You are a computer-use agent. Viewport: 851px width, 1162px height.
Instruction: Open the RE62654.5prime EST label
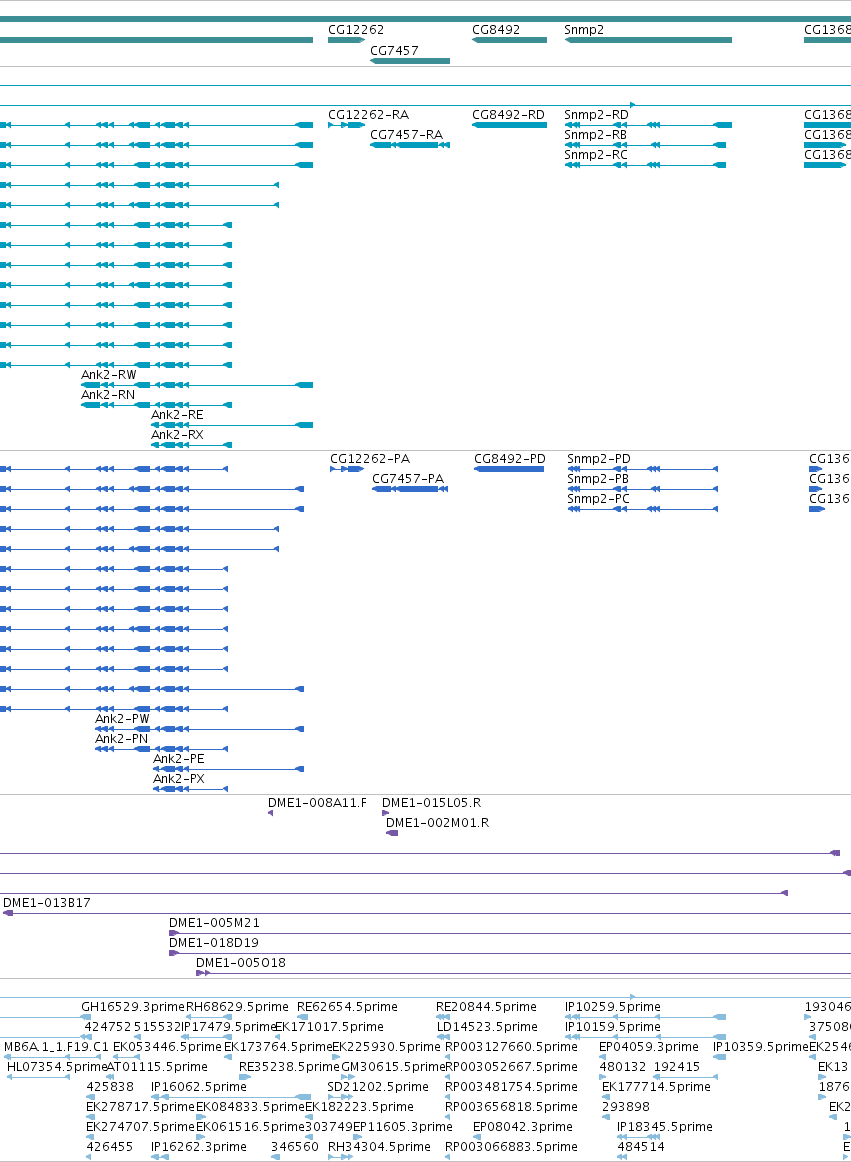[x=348, y=1007]
